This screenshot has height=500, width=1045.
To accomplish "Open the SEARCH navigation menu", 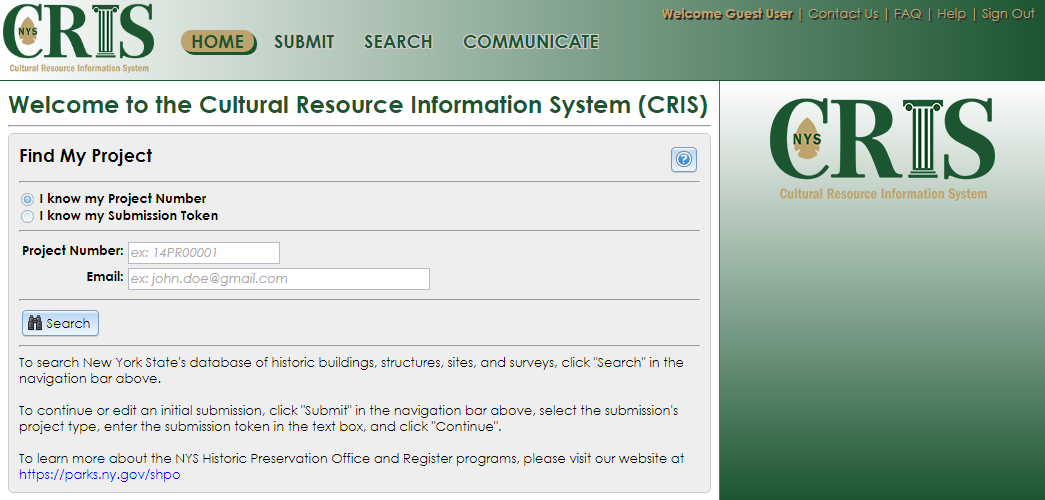I will click(x=398, y=42).
